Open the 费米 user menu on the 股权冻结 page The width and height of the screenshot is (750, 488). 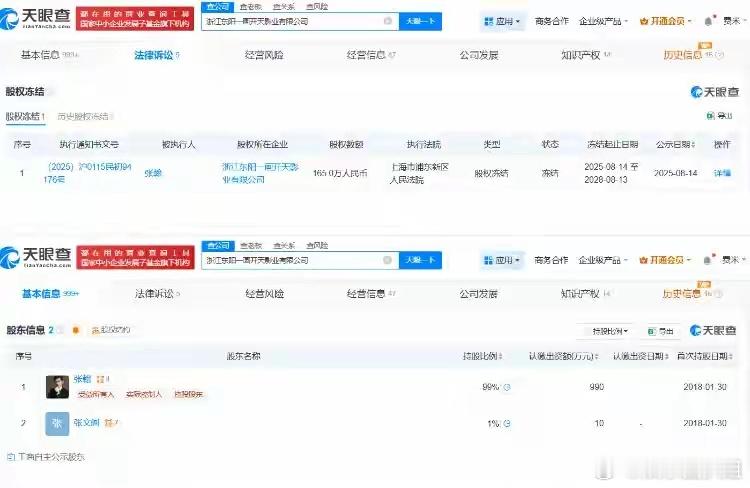coord(734,21)
